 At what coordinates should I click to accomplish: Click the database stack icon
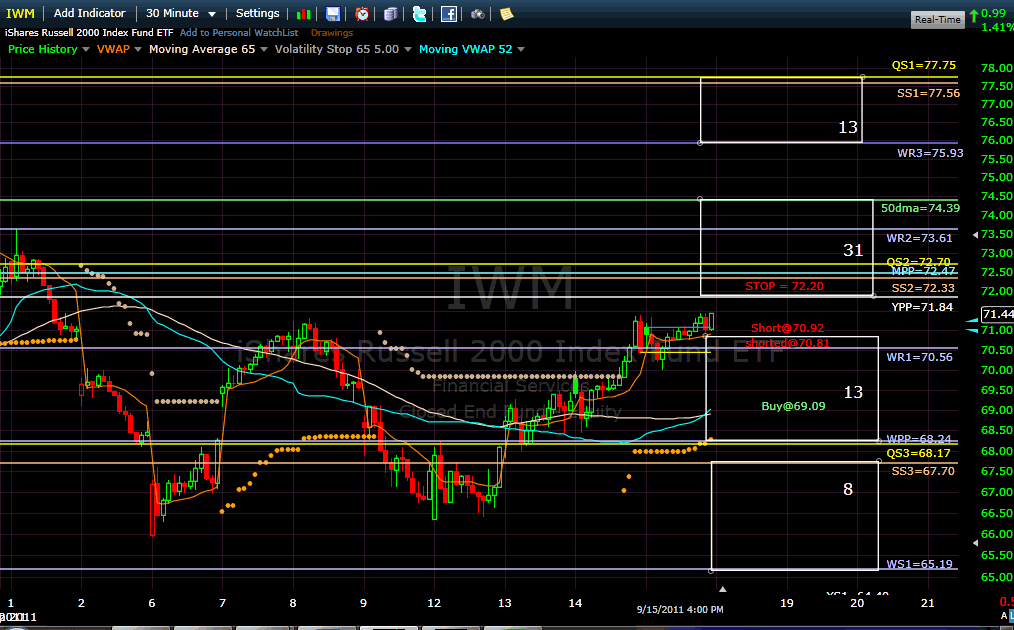pos(390,14)
